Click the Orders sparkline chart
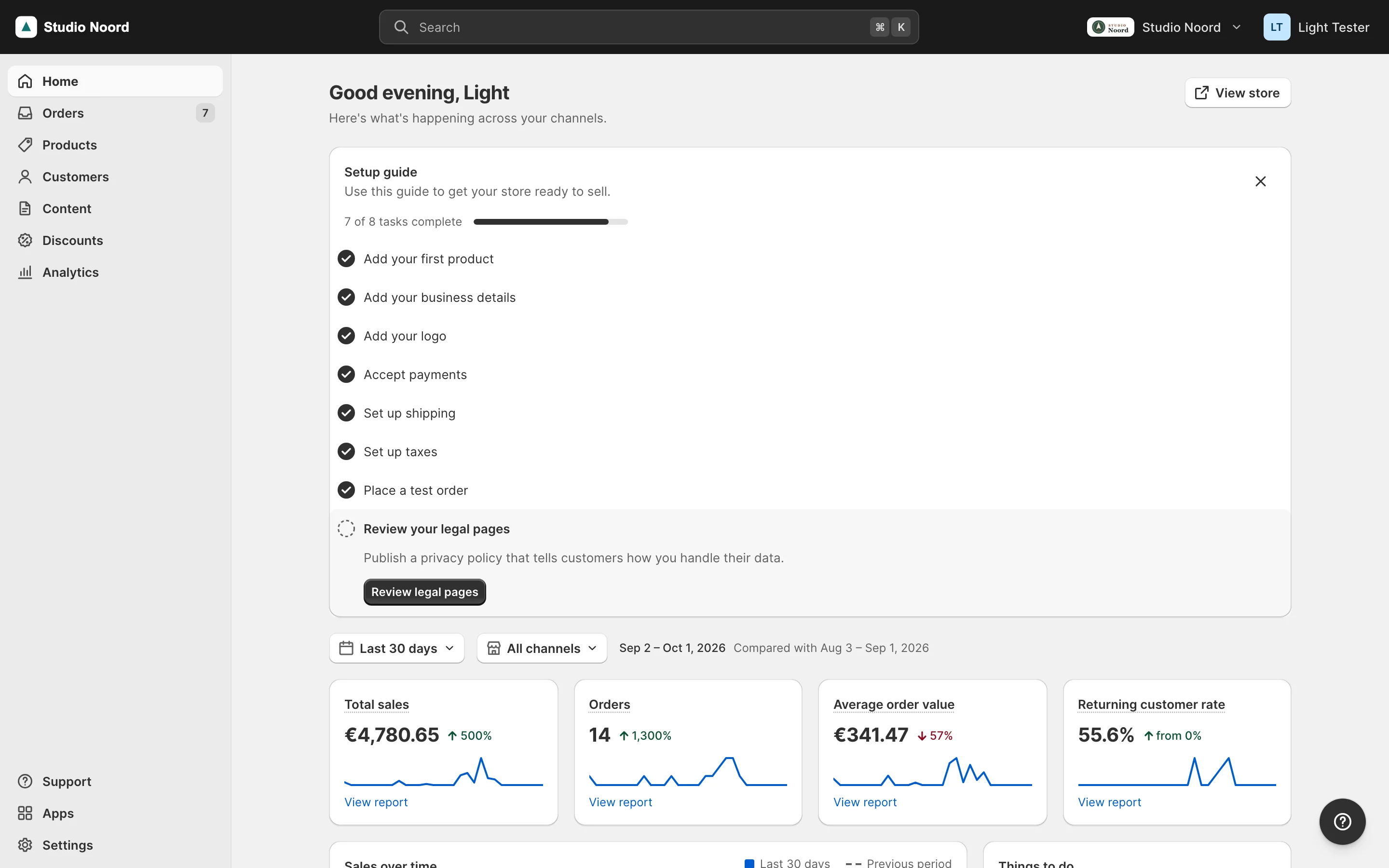Viewport: 1389px width, 868px height. pyautogui.click(x=688, y=772)
